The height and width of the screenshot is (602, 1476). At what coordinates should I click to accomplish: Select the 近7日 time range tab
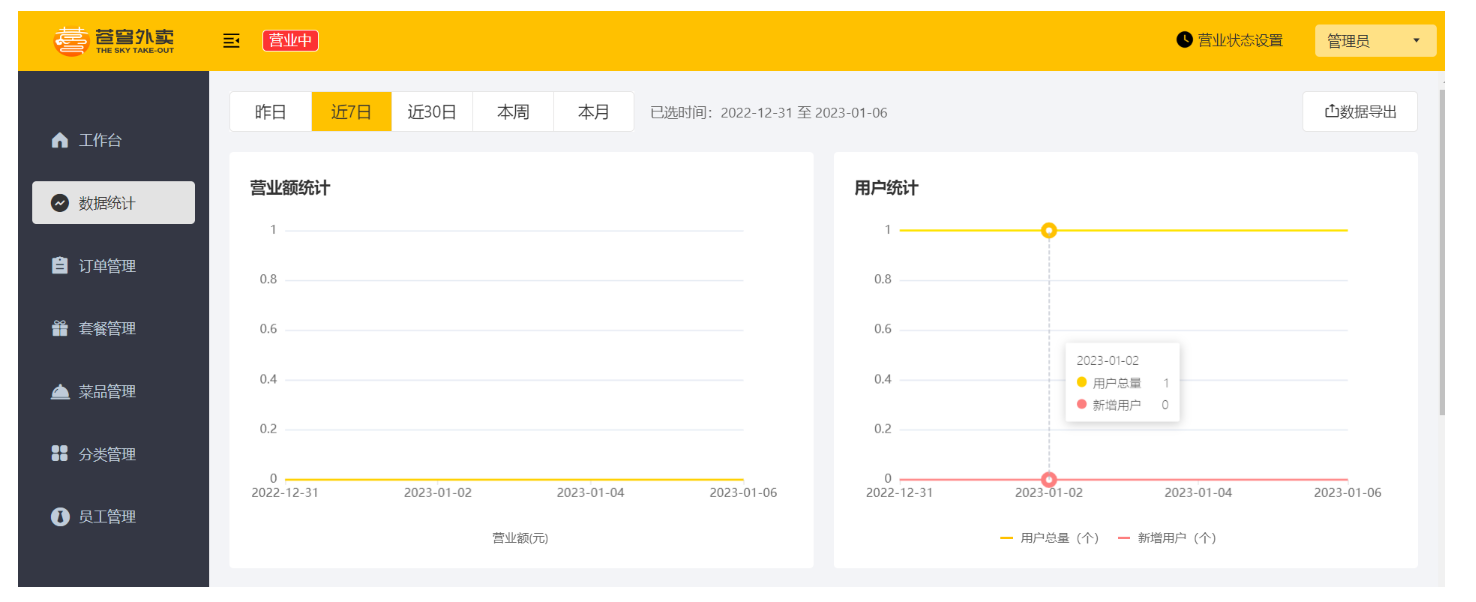coord(352,112)
